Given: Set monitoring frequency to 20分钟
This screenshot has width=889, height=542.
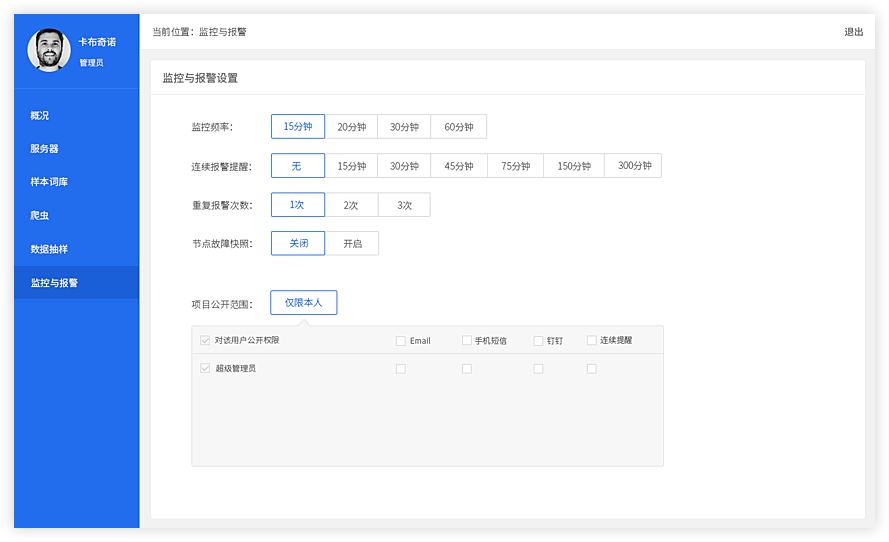Looking at the screenshot, I should click(351, 127).
